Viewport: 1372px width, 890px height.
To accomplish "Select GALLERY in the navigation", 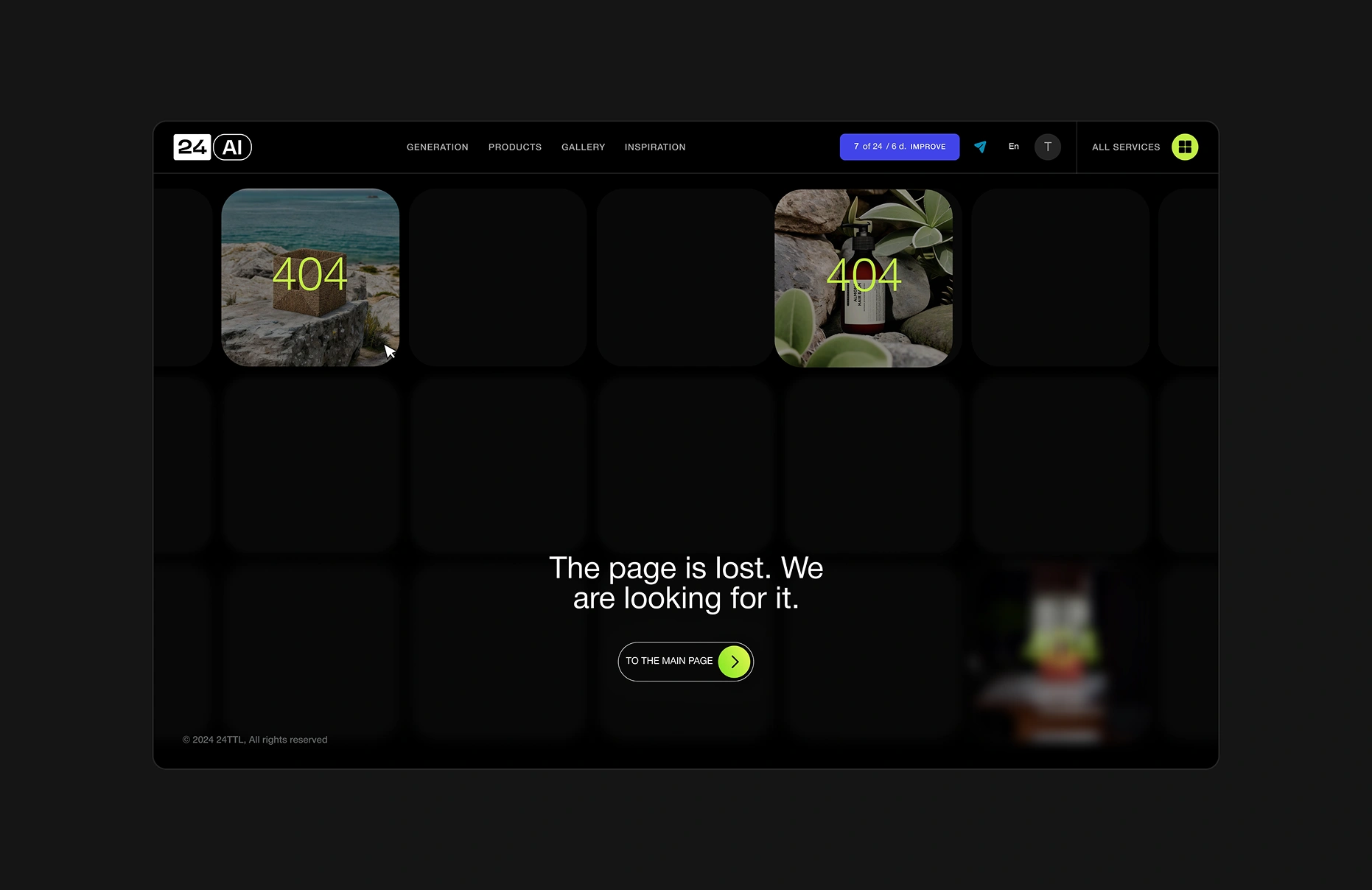I will [583, 147].
